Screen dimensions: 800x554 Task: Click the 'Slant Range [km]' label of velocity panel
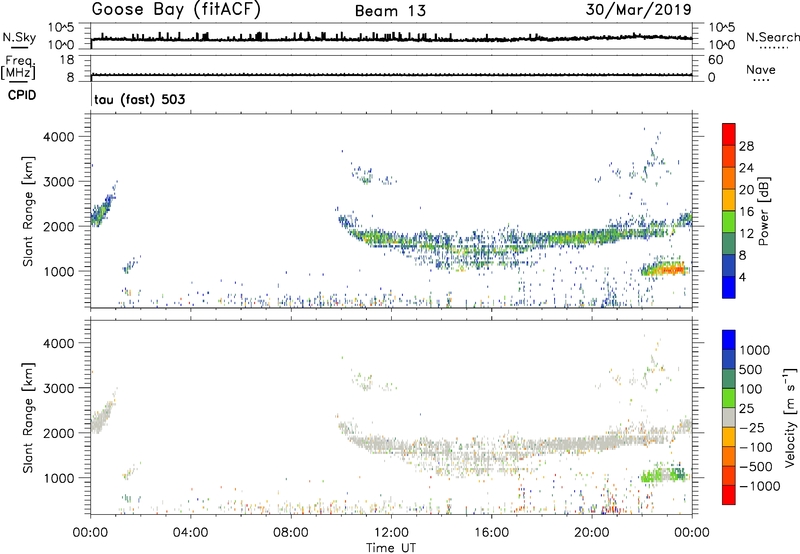[x=28, y=417]
